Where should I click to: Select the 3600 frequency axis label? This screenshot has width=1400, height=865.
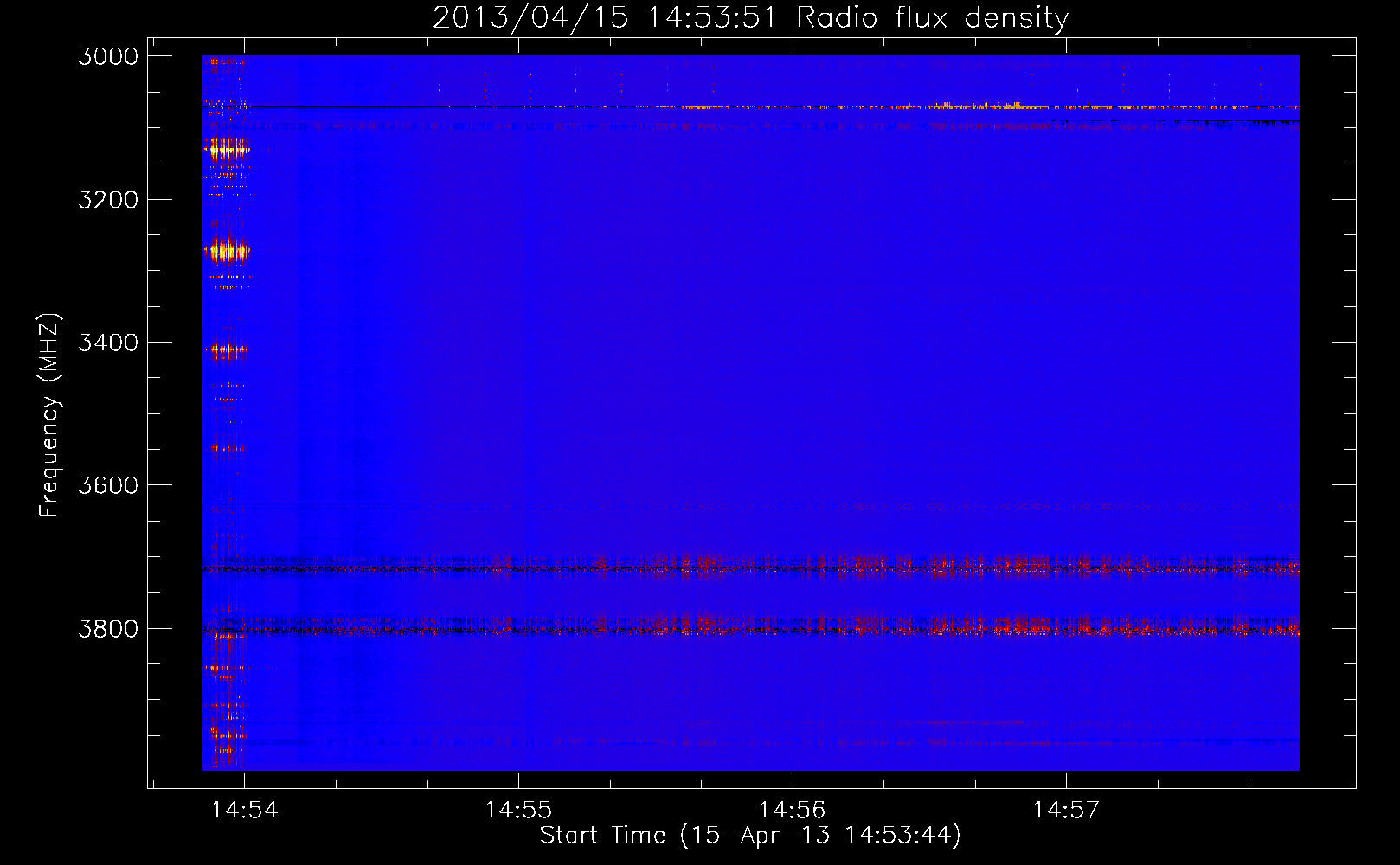tap(108, 485)
